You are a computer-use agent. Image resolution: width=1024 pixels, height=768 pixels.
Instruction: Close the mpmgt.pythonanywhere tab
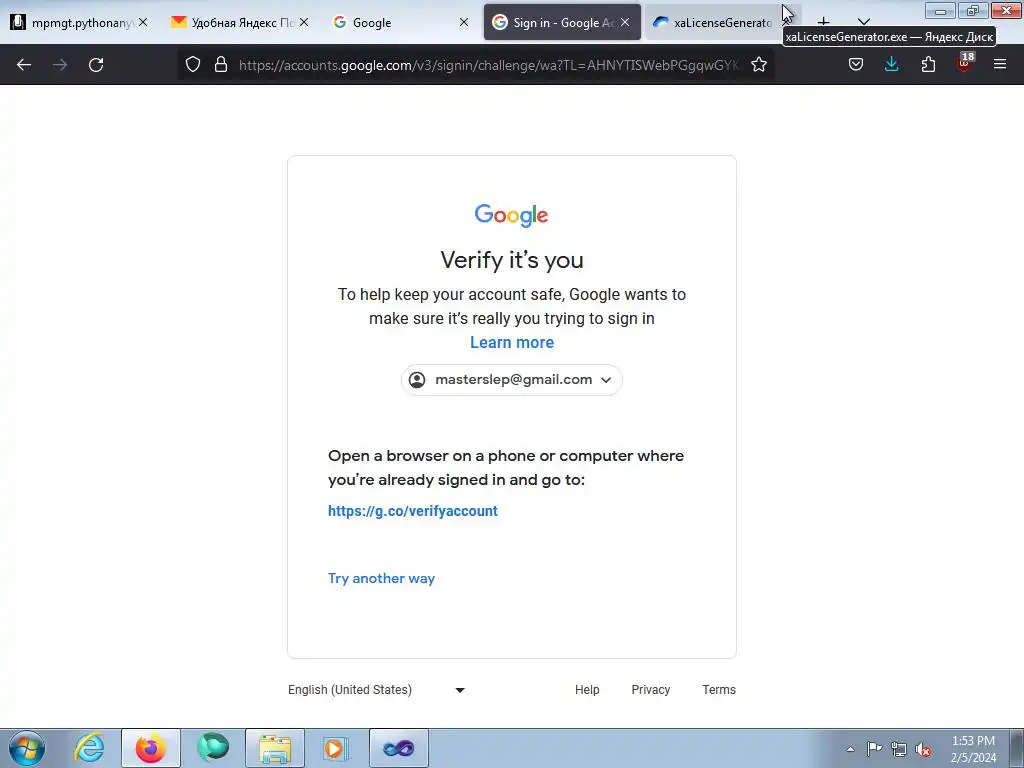[143, 22]
